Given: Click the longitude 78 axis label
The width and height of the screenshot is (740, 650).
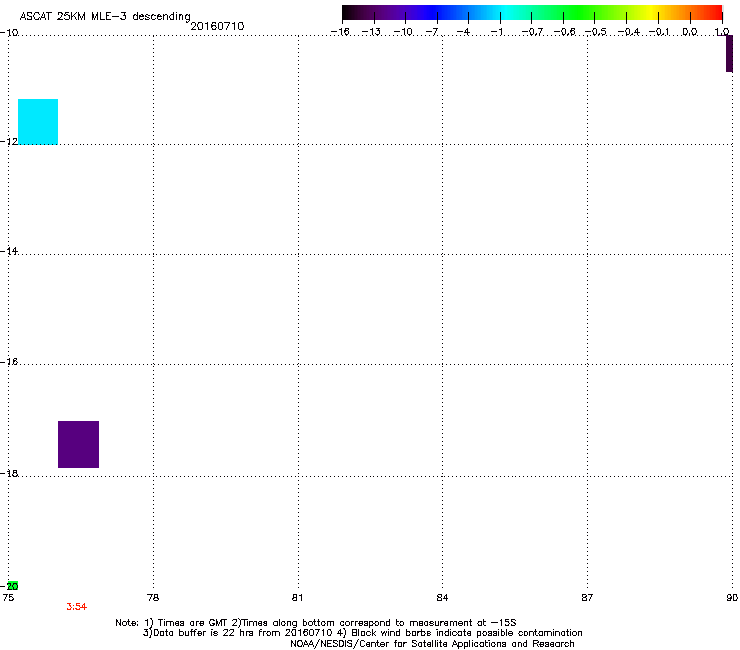Looking at the screenshot, I should [153, 598].
